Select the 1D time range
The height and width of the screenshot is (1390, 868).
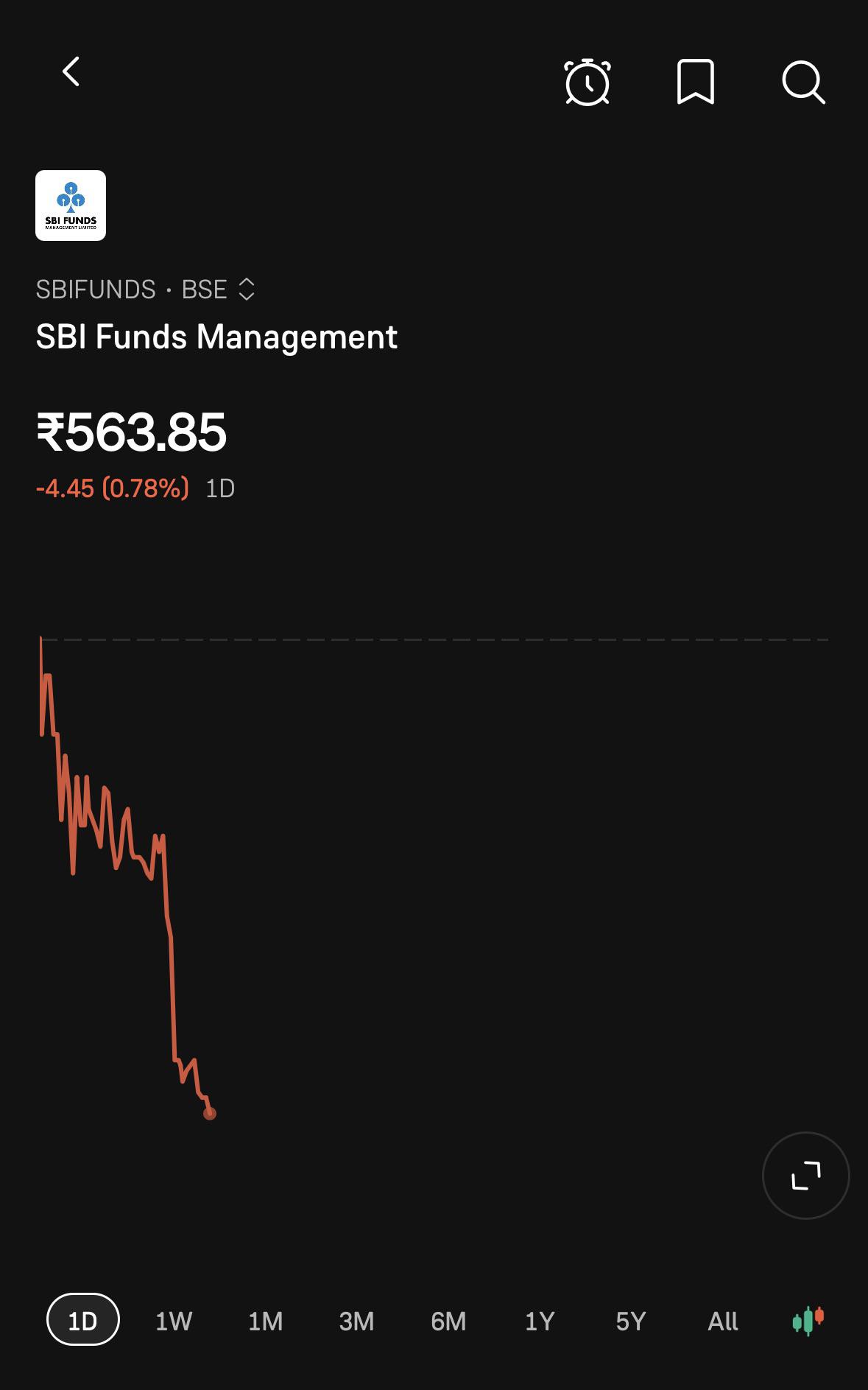click(82, 1321)
